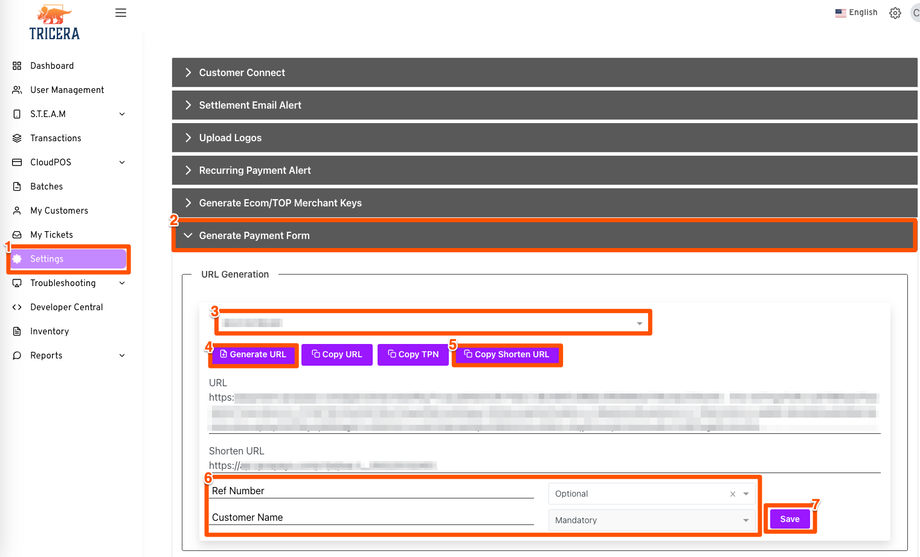Screen dimensions: 920x557
Task: Open the top-right gear settings icon
Action: 895,13
